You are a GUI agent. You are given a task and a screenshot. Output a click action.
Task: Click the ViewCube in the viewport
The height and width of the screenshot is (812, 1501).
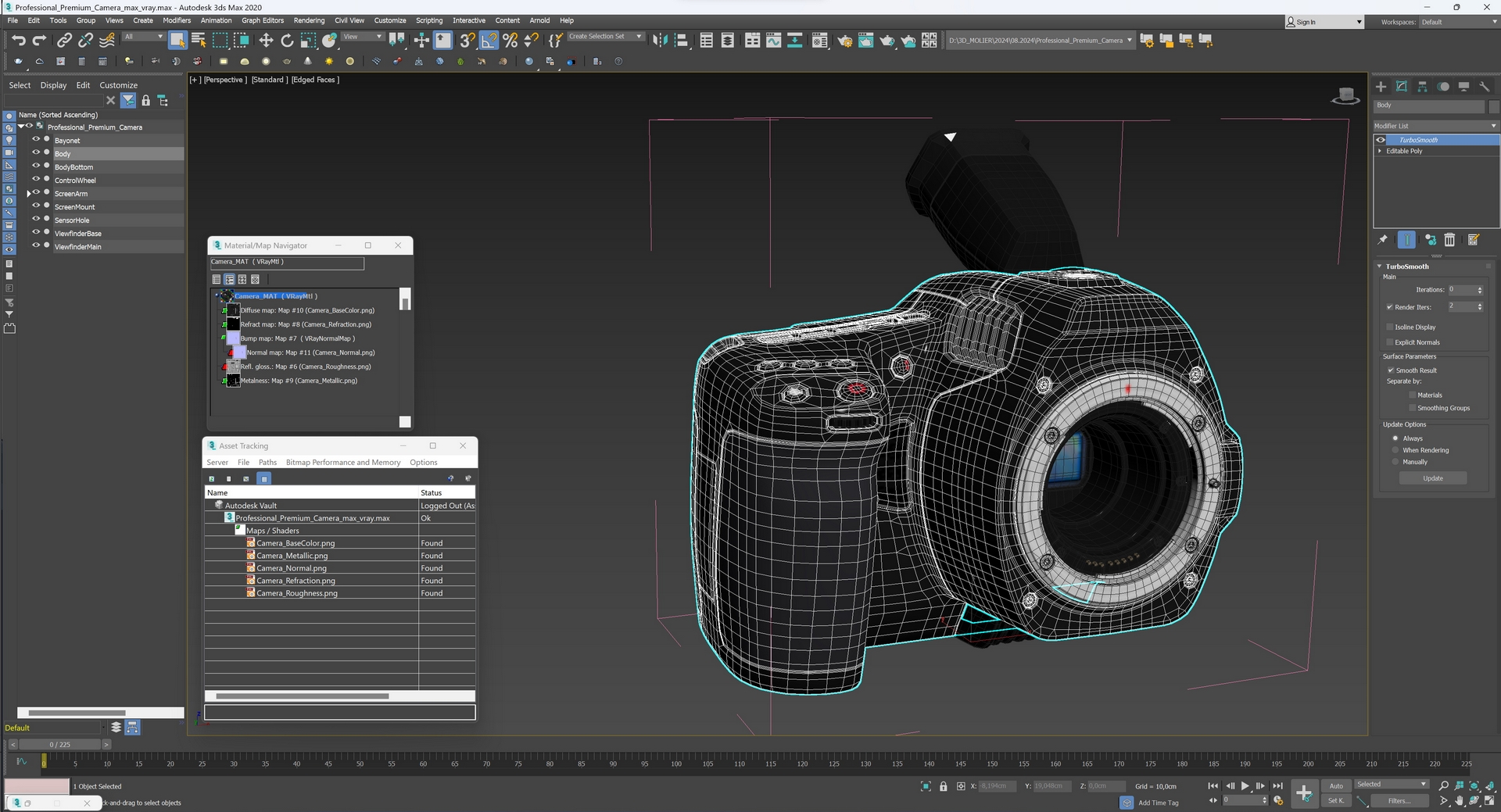(1345, 96)
